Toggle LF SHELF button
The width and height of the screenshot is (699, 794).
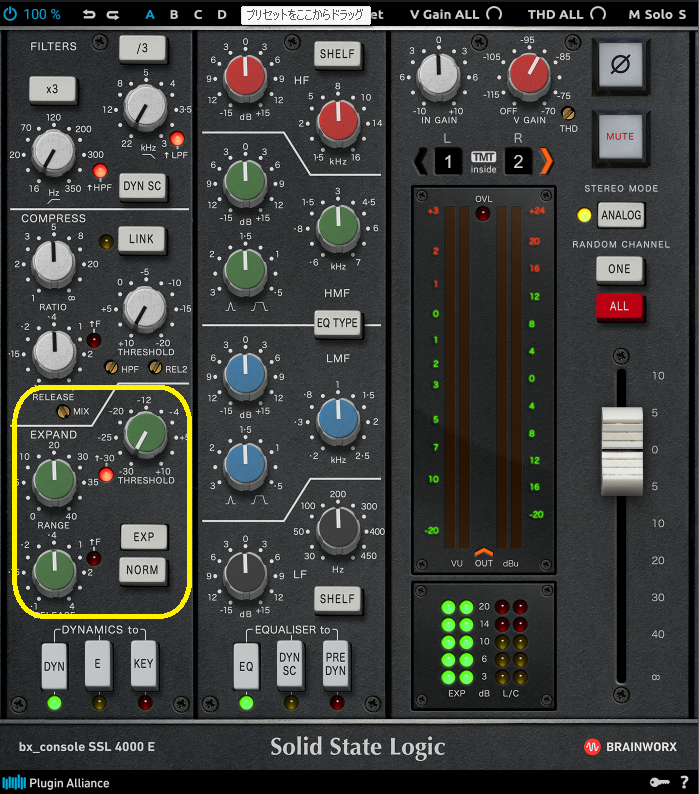point(337,600)
